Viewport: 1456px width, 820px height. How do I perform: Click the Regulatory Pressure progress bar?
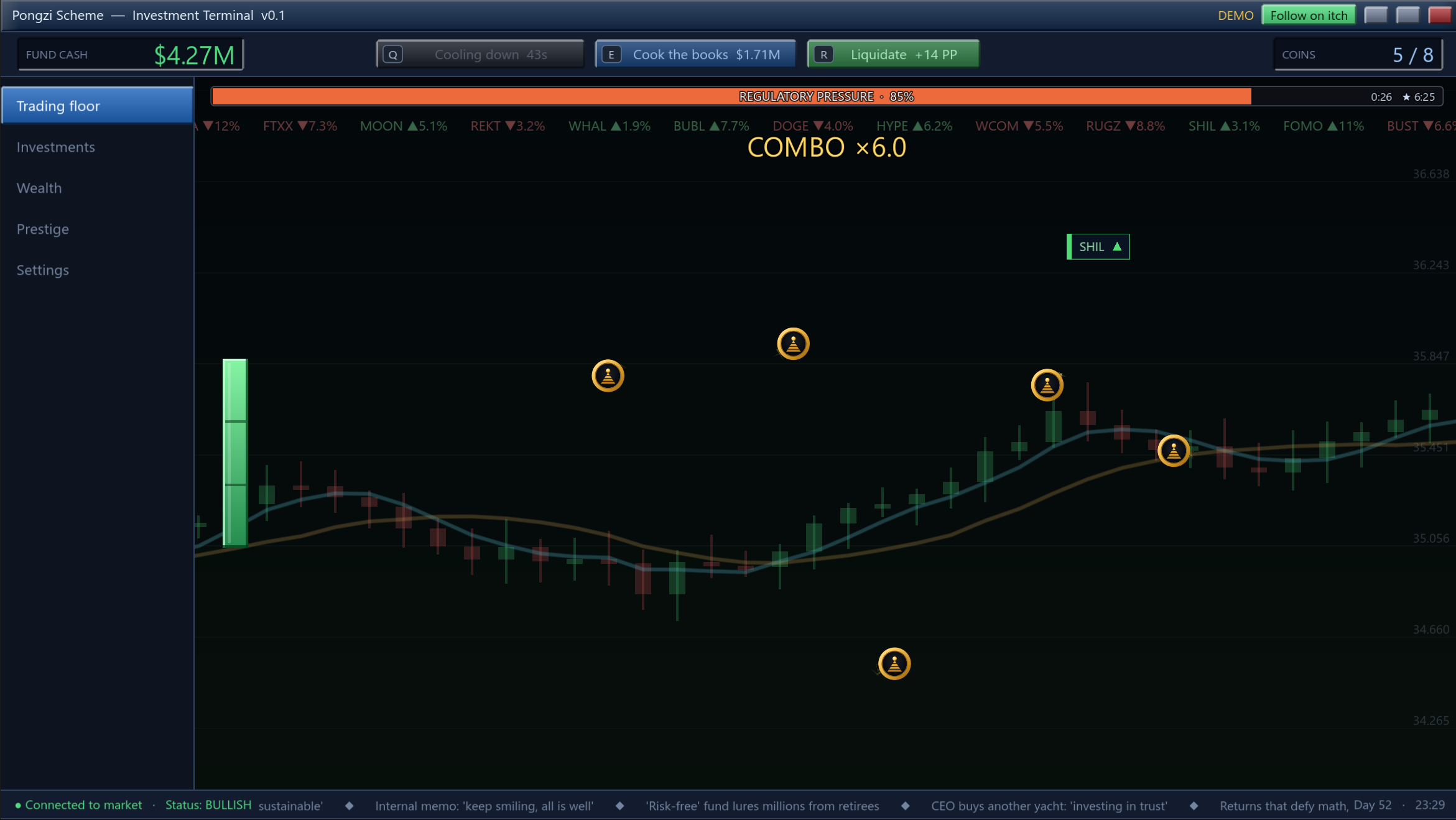point(827,96)
